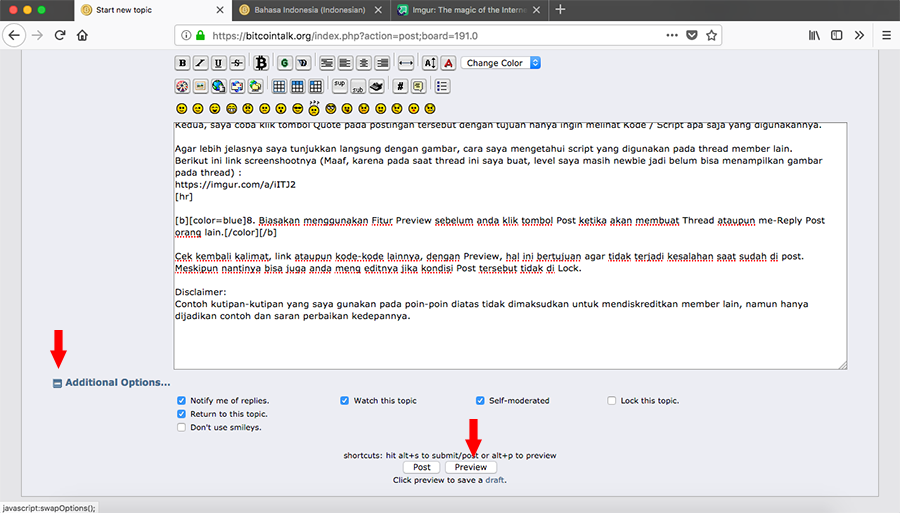The height and width of the screenshot is (513, 900).
Task: Insert a hyperlink tag
Action: click(x=219, y=87)
